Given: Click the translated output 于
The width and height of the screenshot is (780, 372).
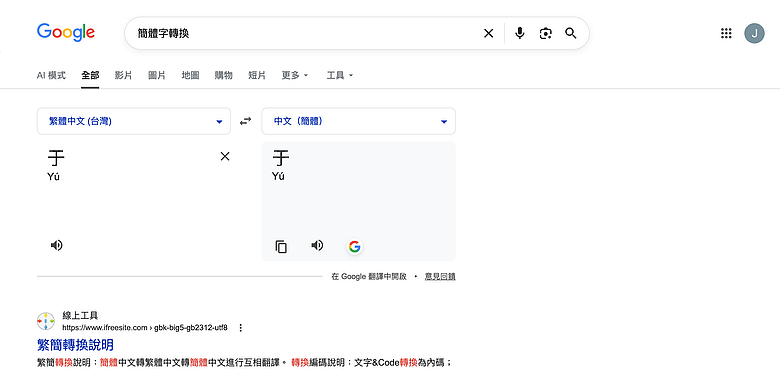Looking at the screenshot, I should pos(281,159).
